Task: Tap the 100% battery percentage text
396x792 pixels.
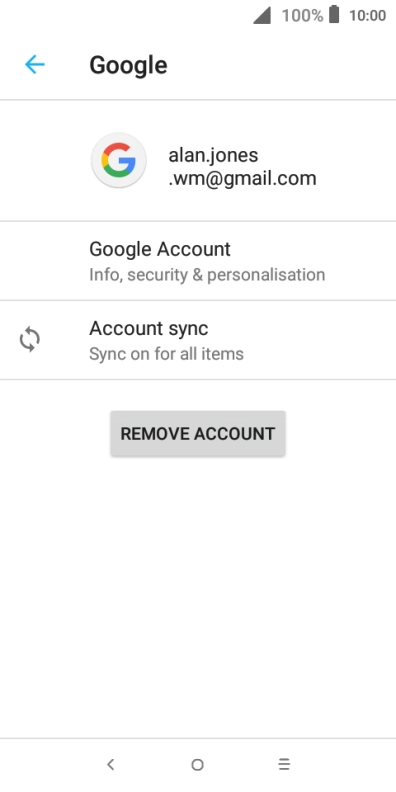Action: [x=302, y=16]
